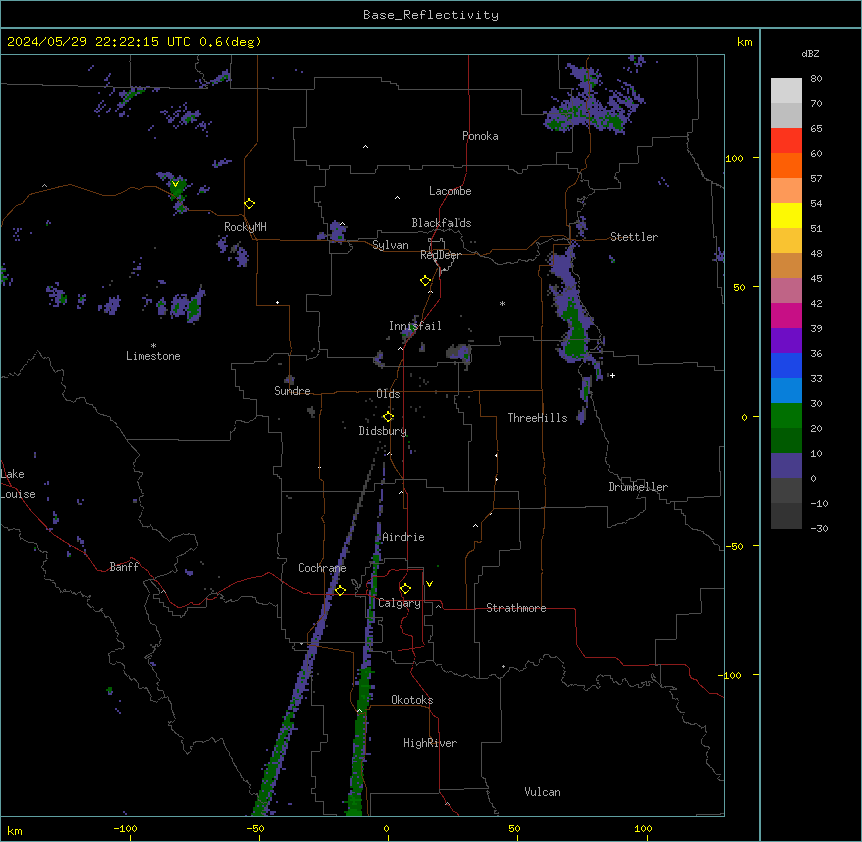Viewport: 862px width, 842px height.
Task: Click the Strathmore label
Action: tap(516, 608)
